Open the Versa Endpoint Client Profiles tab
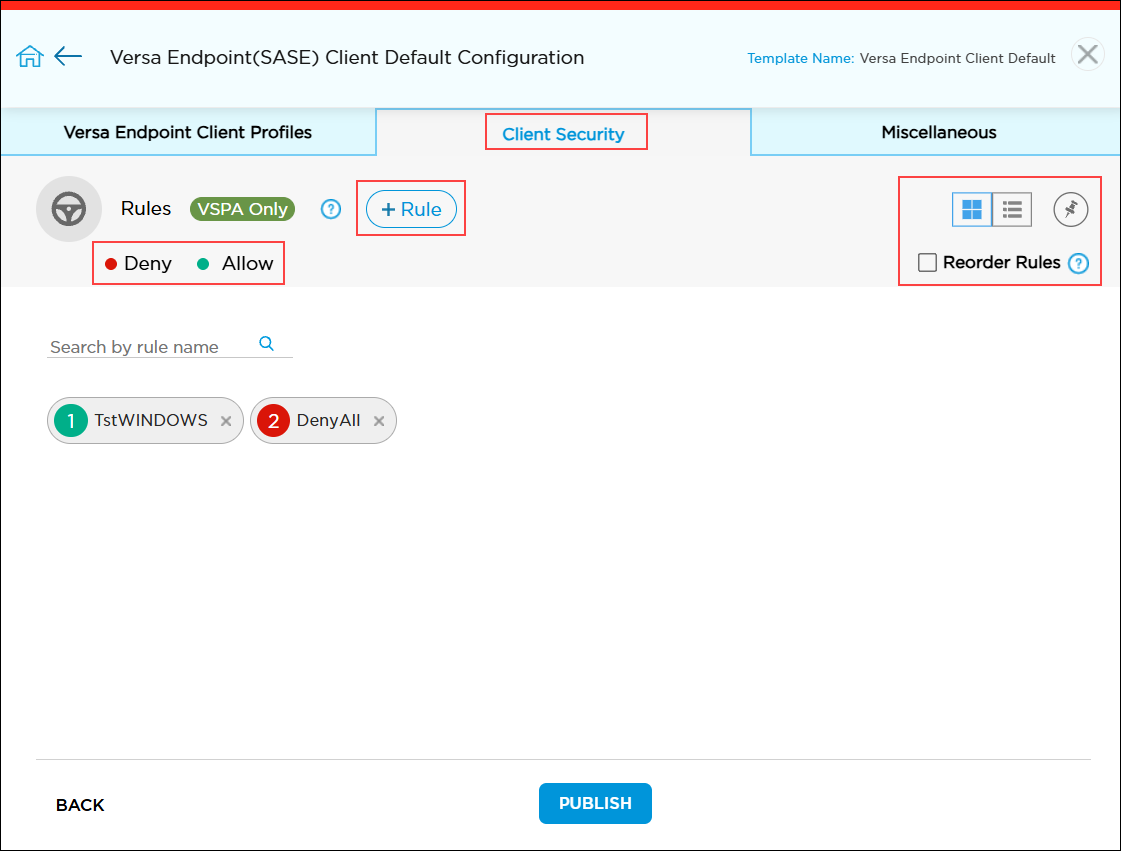 188,132
